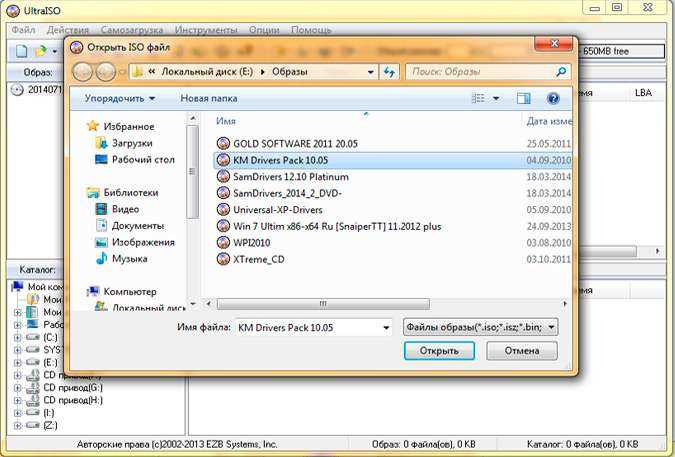Expand the (Z:) drive in UltraISO tree

[18, 426]
